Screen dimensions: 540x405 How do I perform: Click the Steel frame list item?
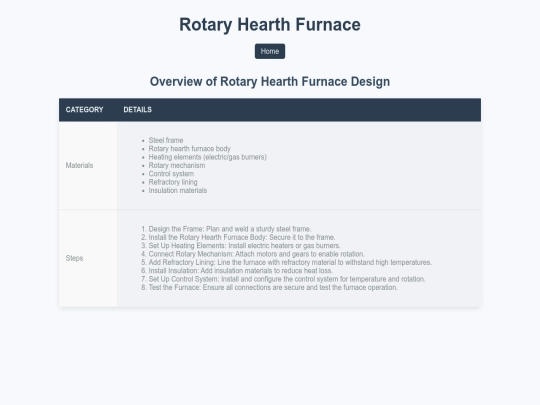pyautogui.click(x=166, y=140)
